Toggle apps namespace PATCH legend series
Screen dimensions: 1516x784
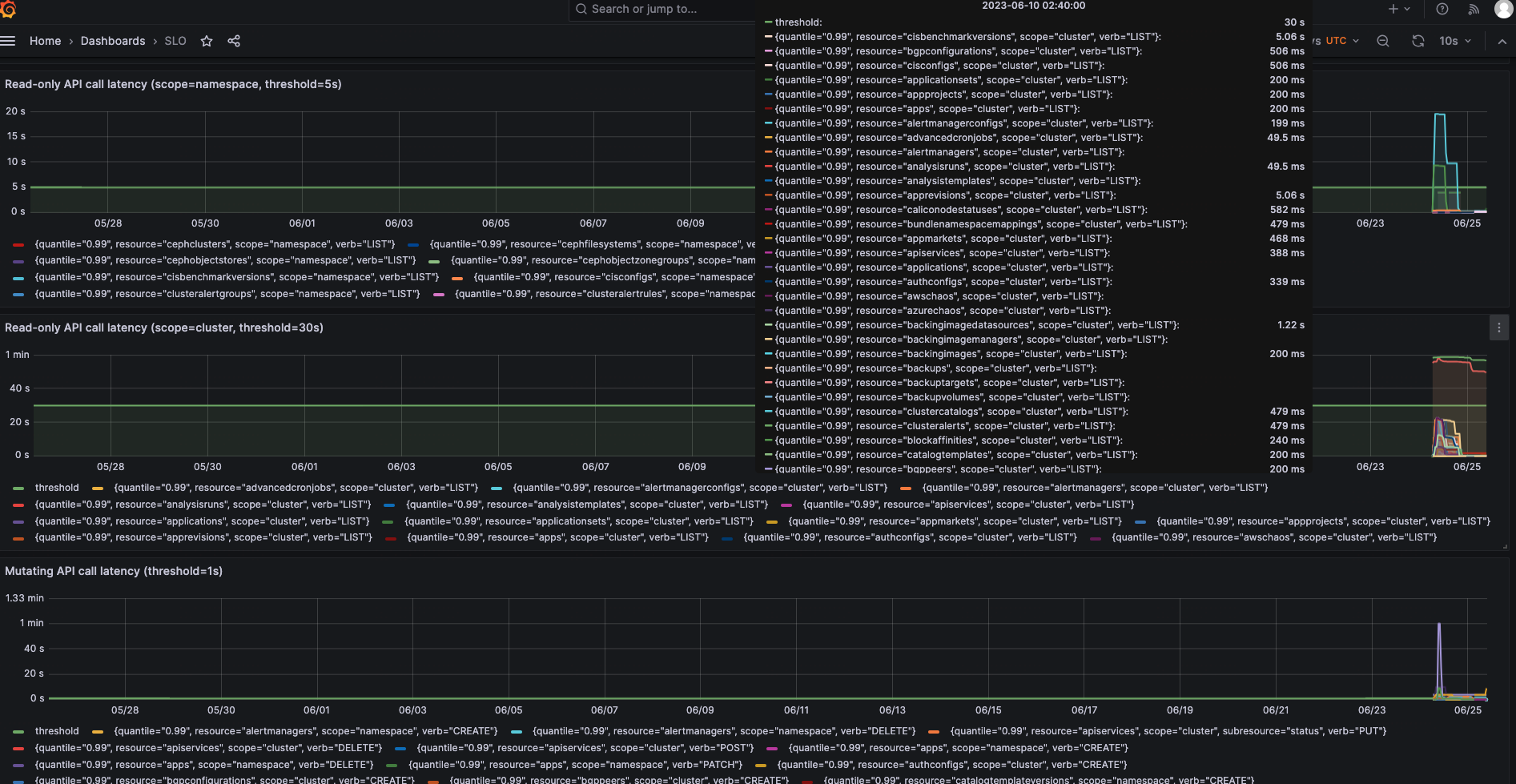point(575,765)
